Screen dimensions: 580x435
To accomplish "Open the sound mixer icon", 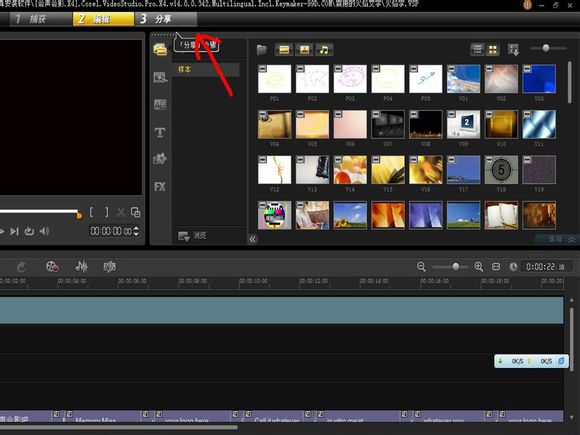I will coord(82,267).
